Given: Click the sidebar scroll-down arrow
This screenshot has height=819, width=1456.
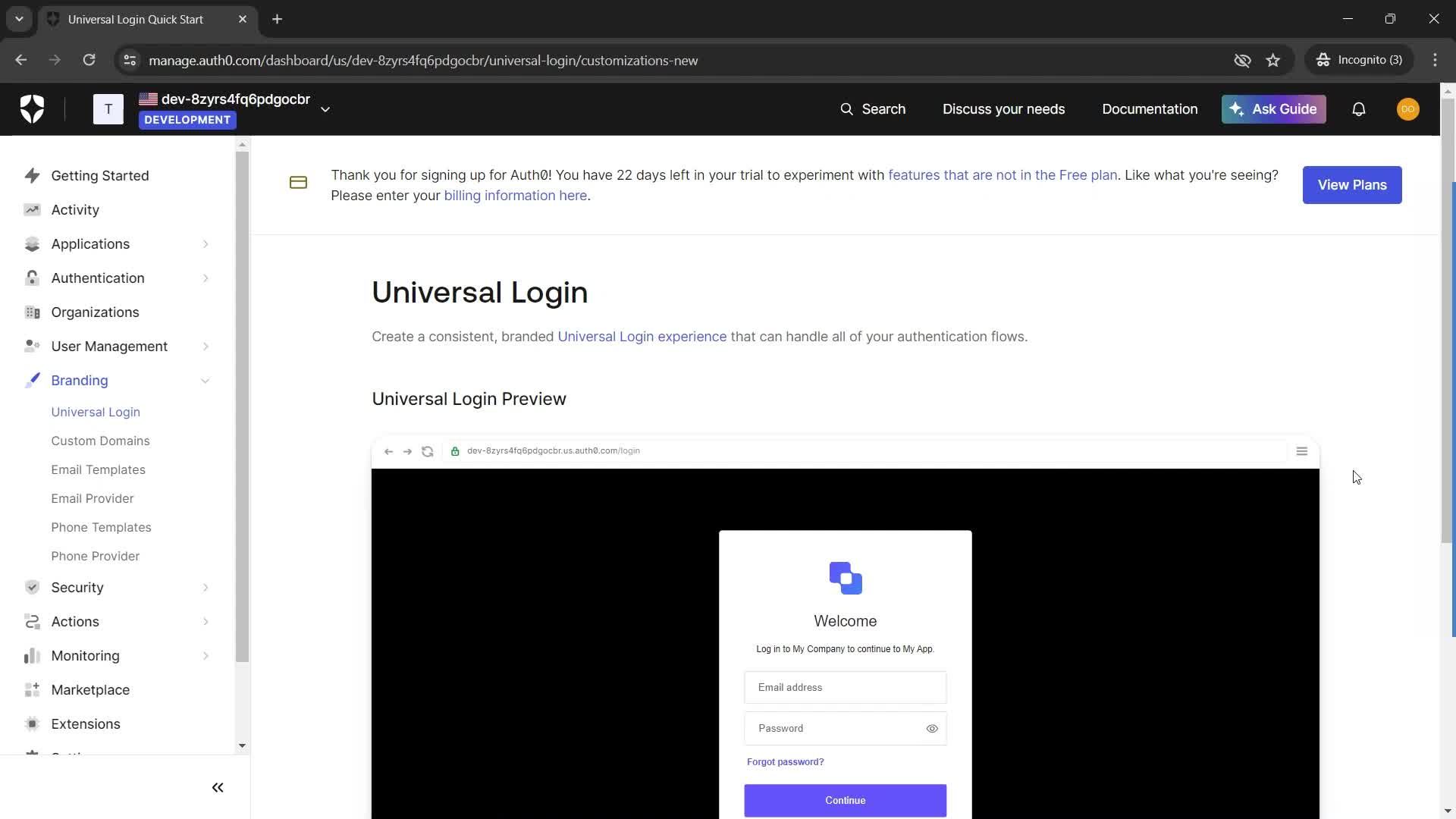Looking at the screenshot, I should (242, 746).
